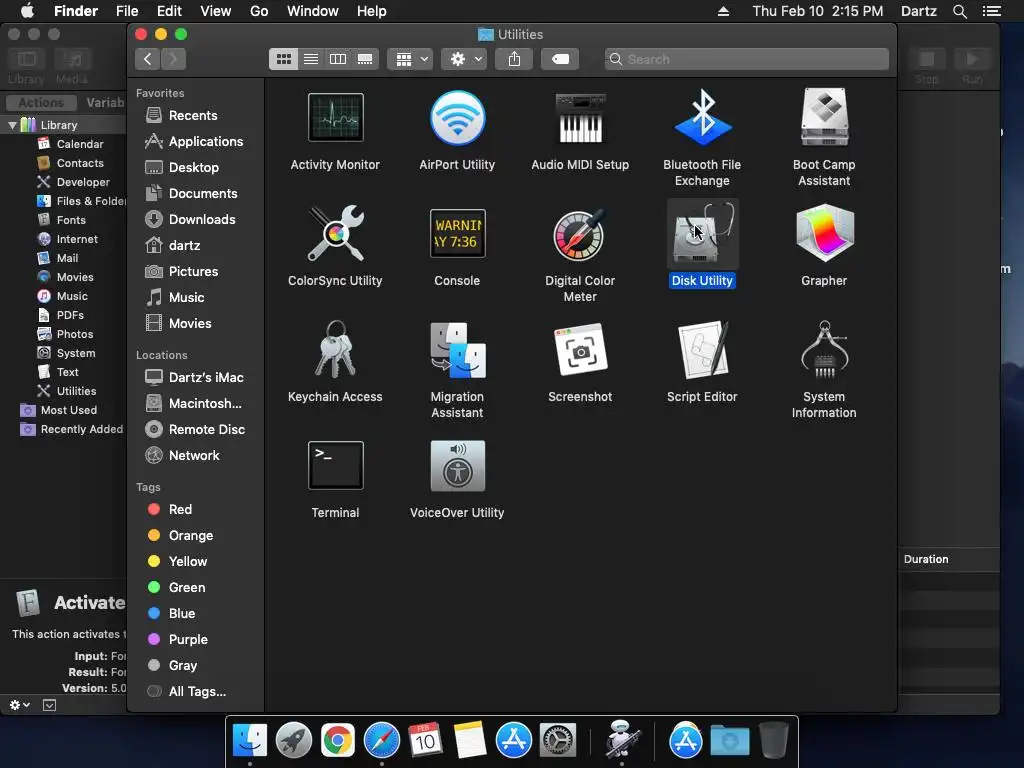Open the Trash in the Dock
The width and height of the screenshot is (1024, 768).
click(x=774, y=741)
